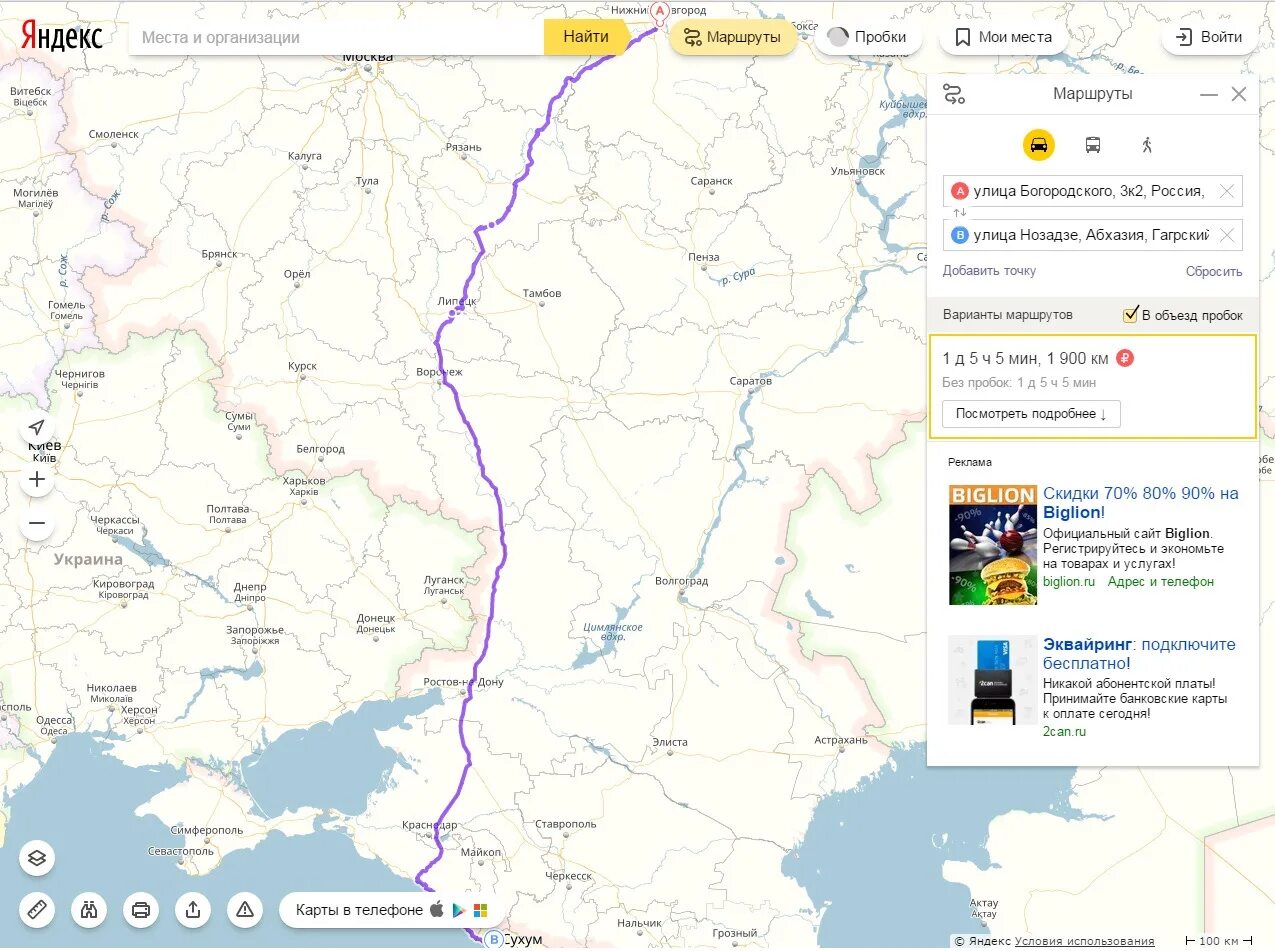The height and width of the screenshot is (951, 1275).
Task: Open Biglion ad image
Action: tap(993, 545)
